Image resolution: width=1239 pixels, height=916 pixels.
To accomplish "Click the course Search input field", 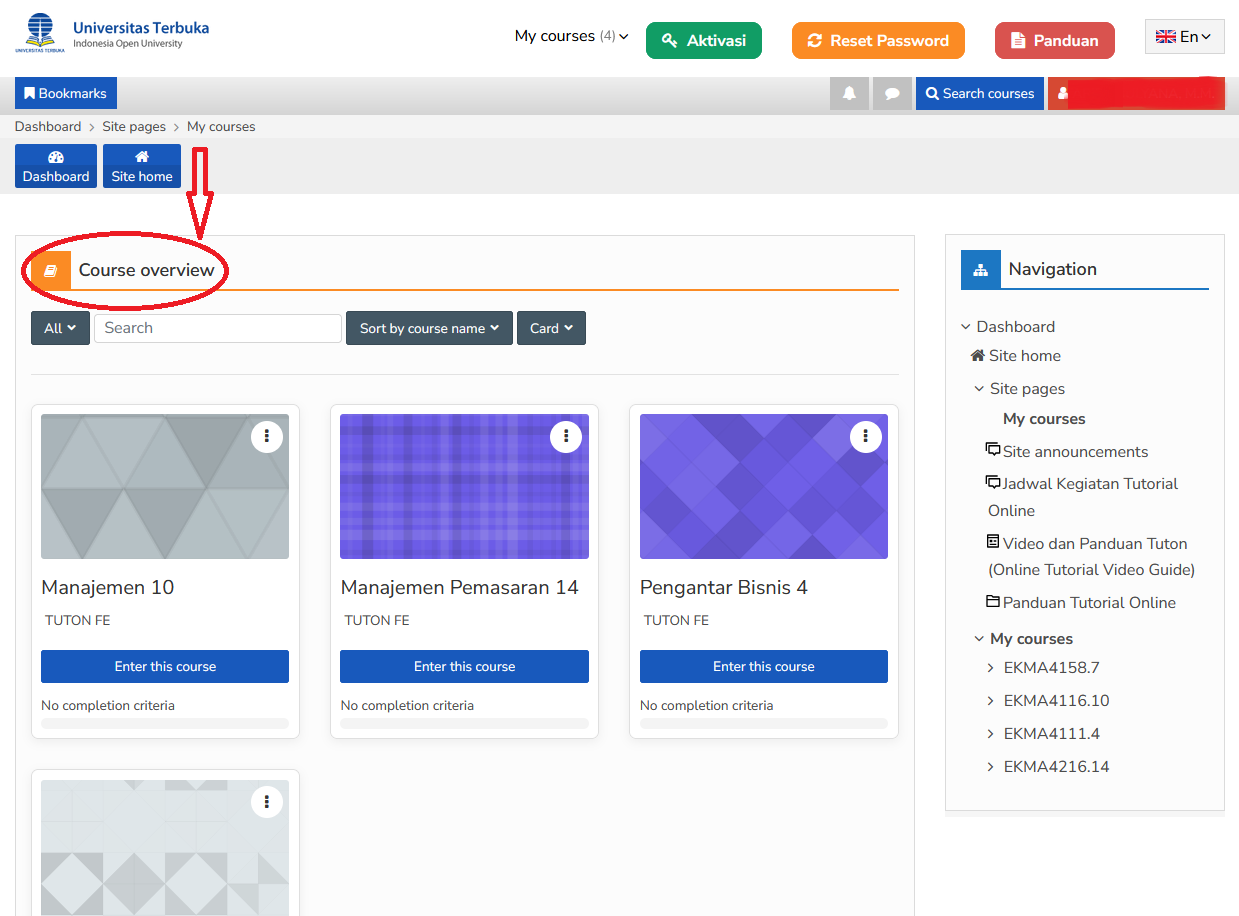I will pos(217,327).
